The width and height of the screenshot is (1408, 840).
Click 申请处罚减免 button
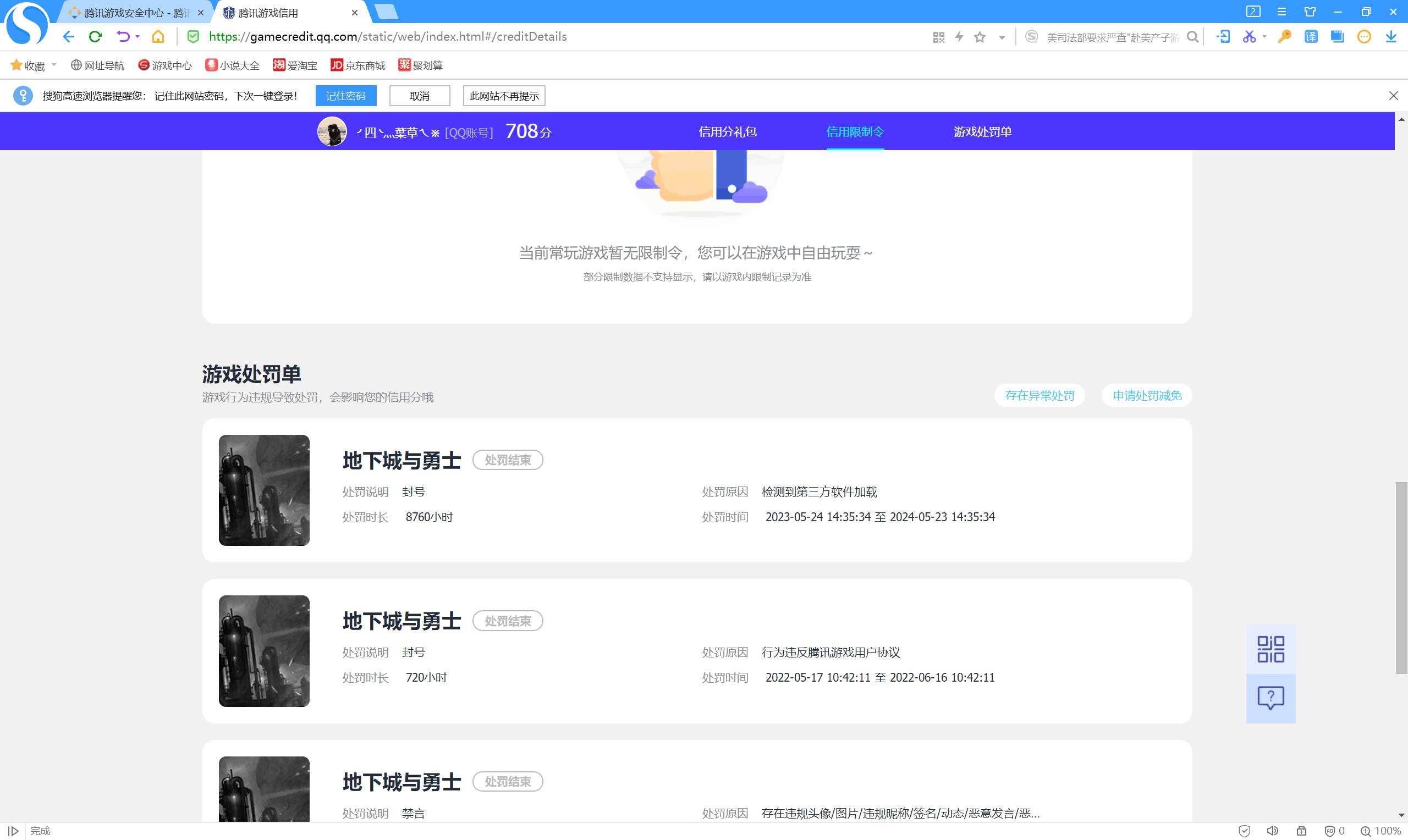click(x=1147, y=396)
